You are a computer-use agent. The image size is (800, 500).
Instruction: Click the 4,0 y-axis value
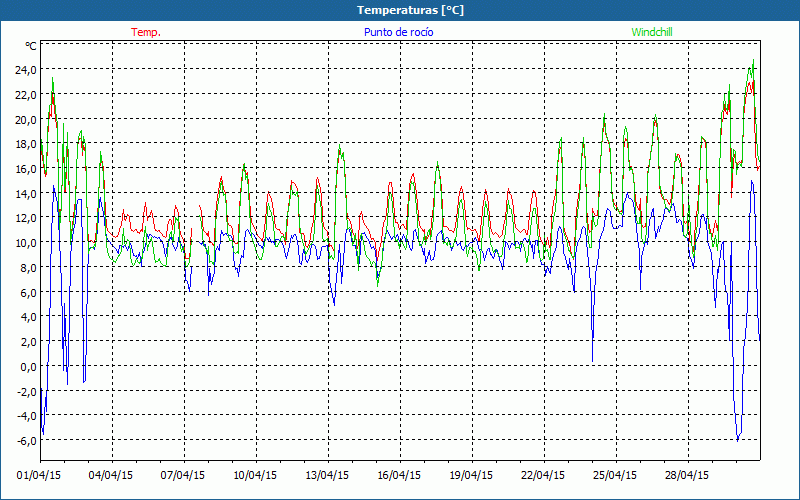[x=28, y=317]
